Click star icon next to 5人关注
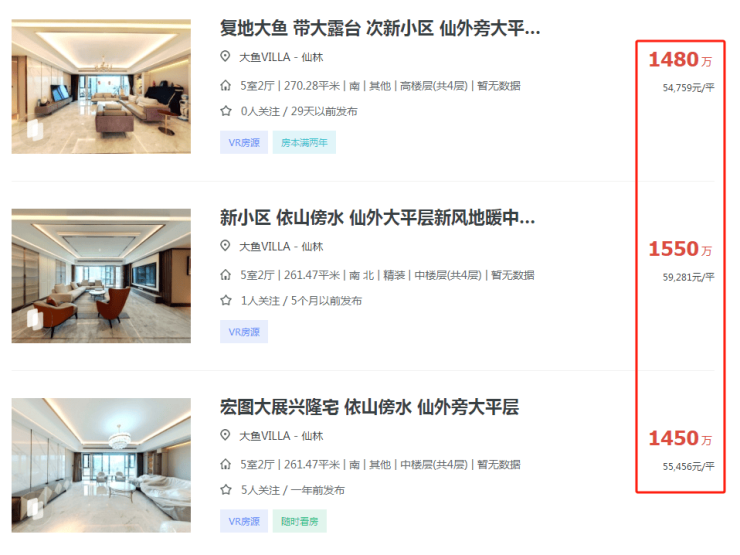The height and width of the screenshot is (555, 740). coord(226,490)
